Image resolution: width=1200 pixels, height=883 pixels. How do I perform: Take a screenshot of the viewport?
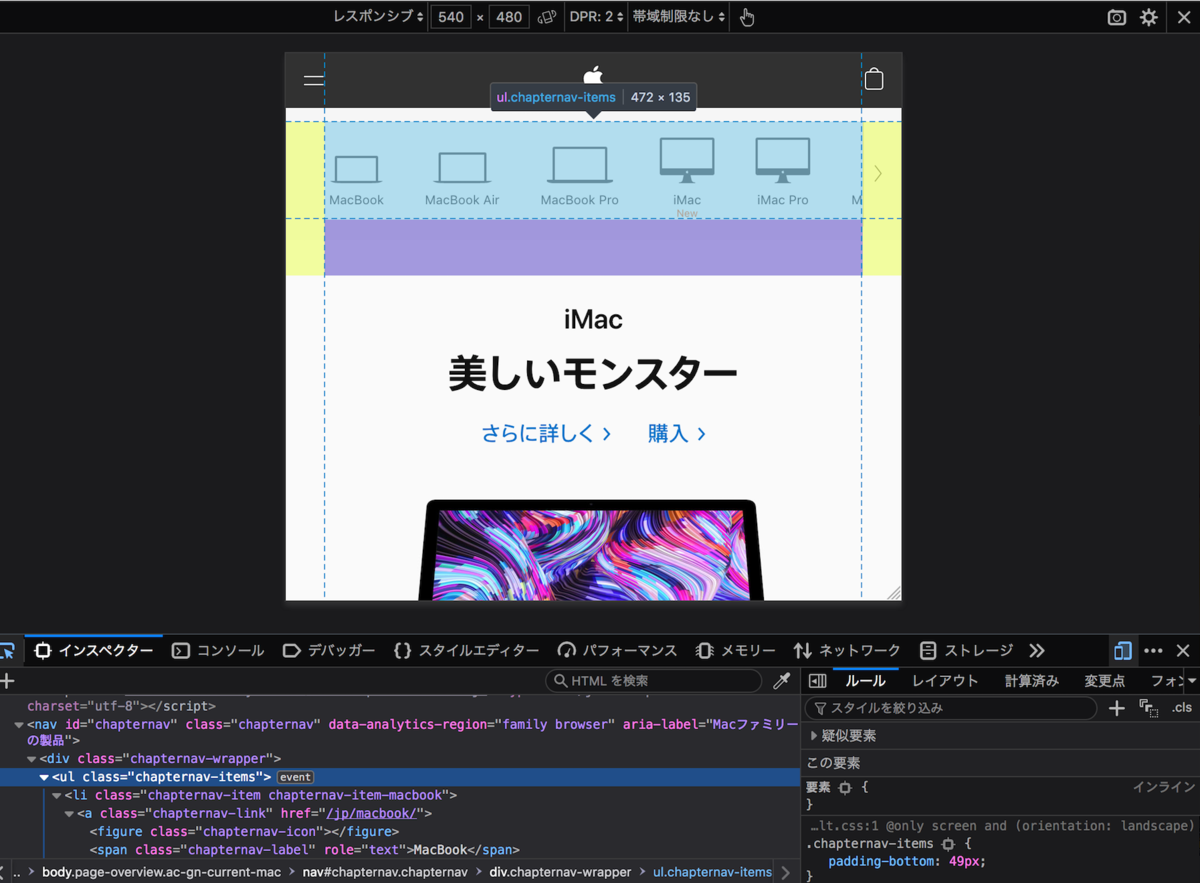click(x=1117, y=17)
